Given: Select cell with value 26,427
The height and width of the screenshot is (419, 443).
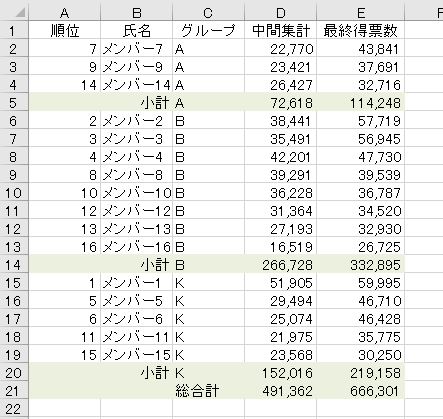Looking at the screenshot, I should 280,85.
